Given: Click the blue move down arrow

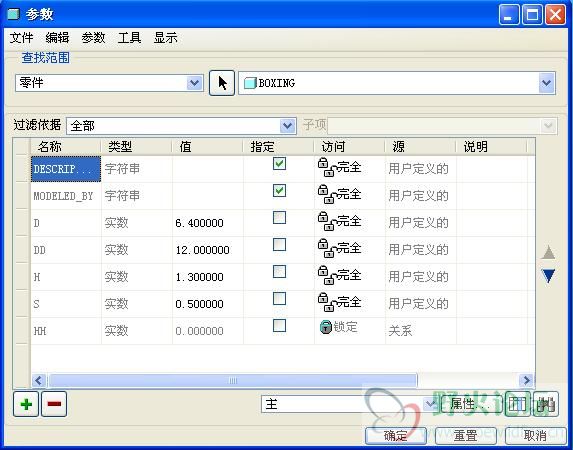Looking at the screenshot, I should [548, 276].
